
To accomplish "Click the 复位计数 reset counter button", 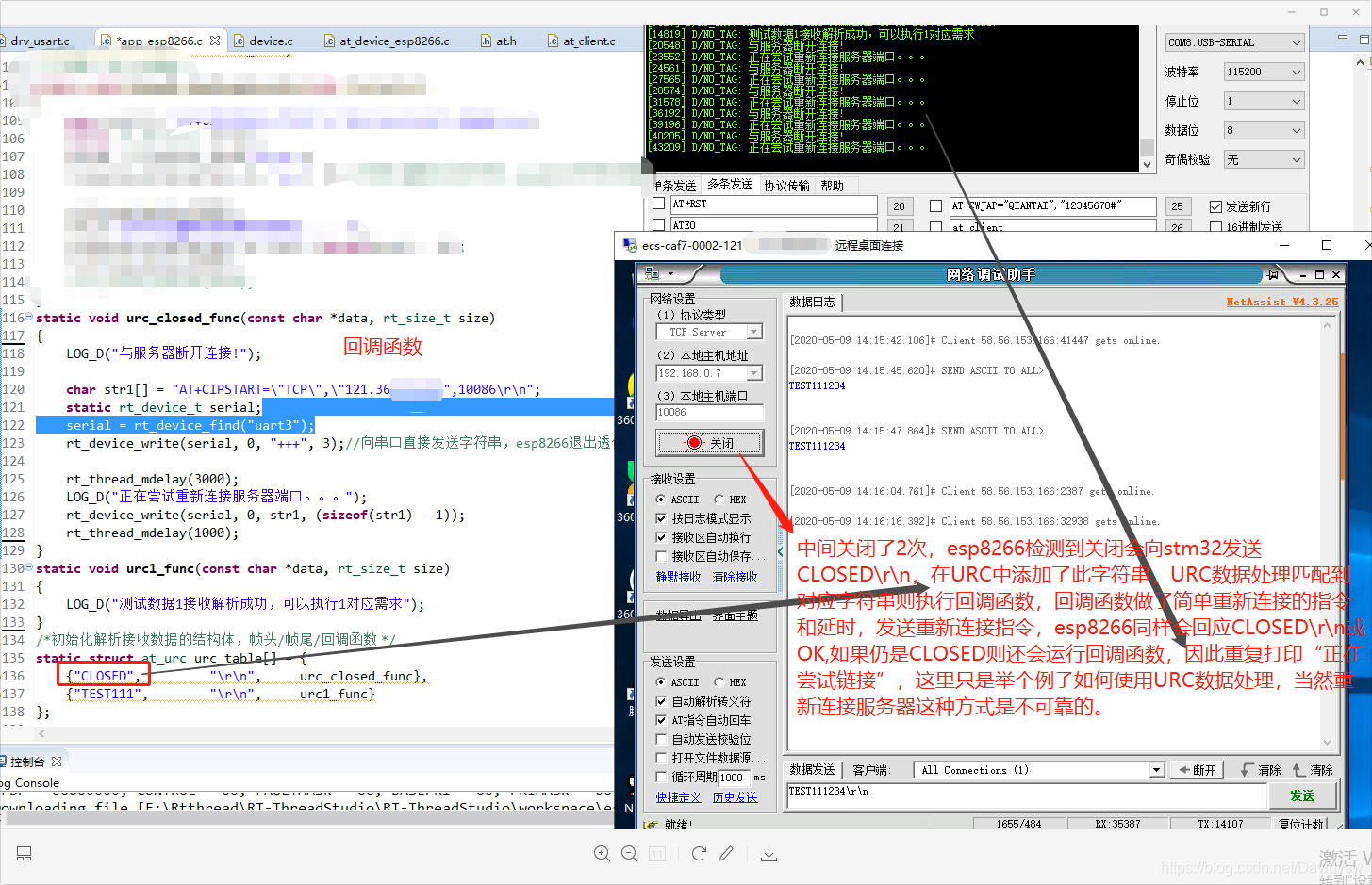I will click(1301, 824).
